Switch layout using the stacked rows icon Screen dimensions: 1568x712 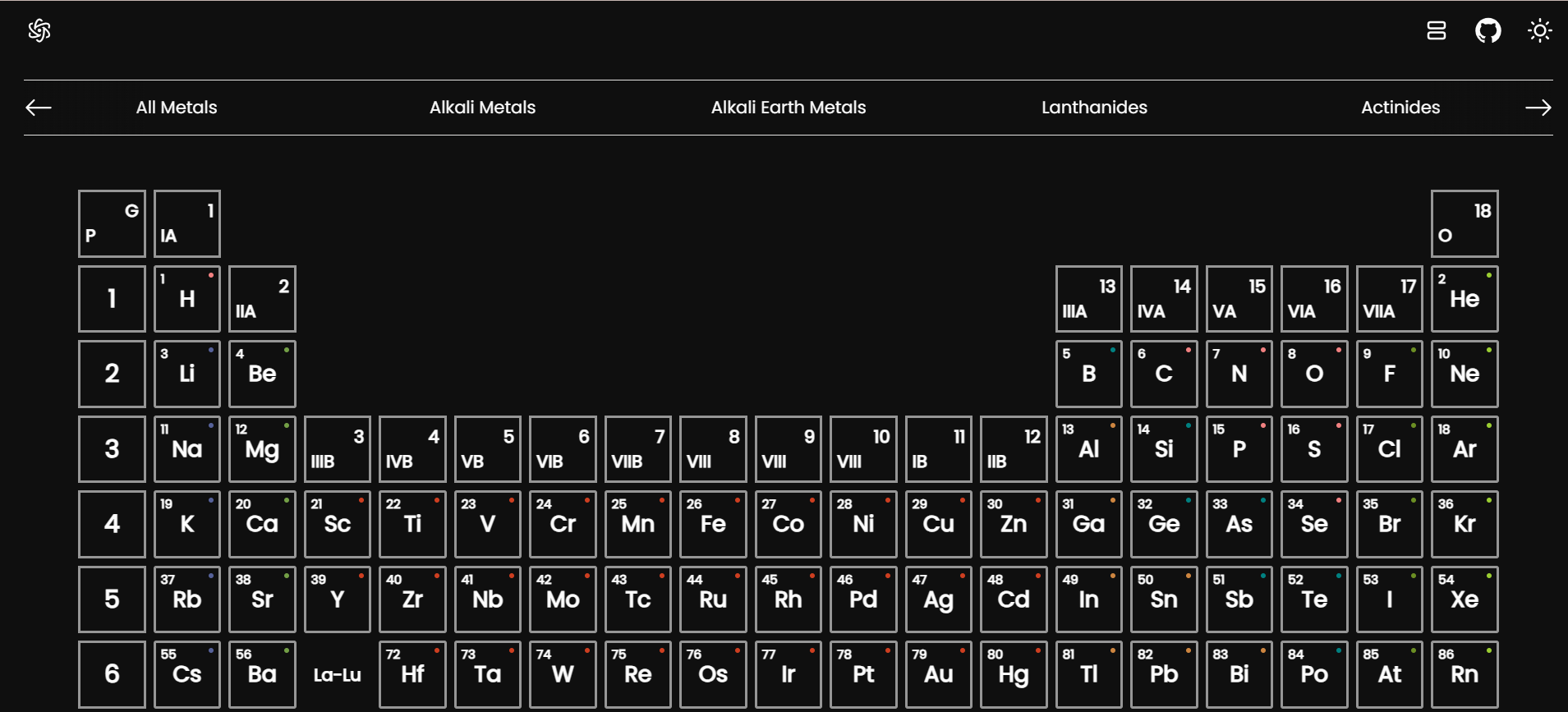tap(1436, 31)
